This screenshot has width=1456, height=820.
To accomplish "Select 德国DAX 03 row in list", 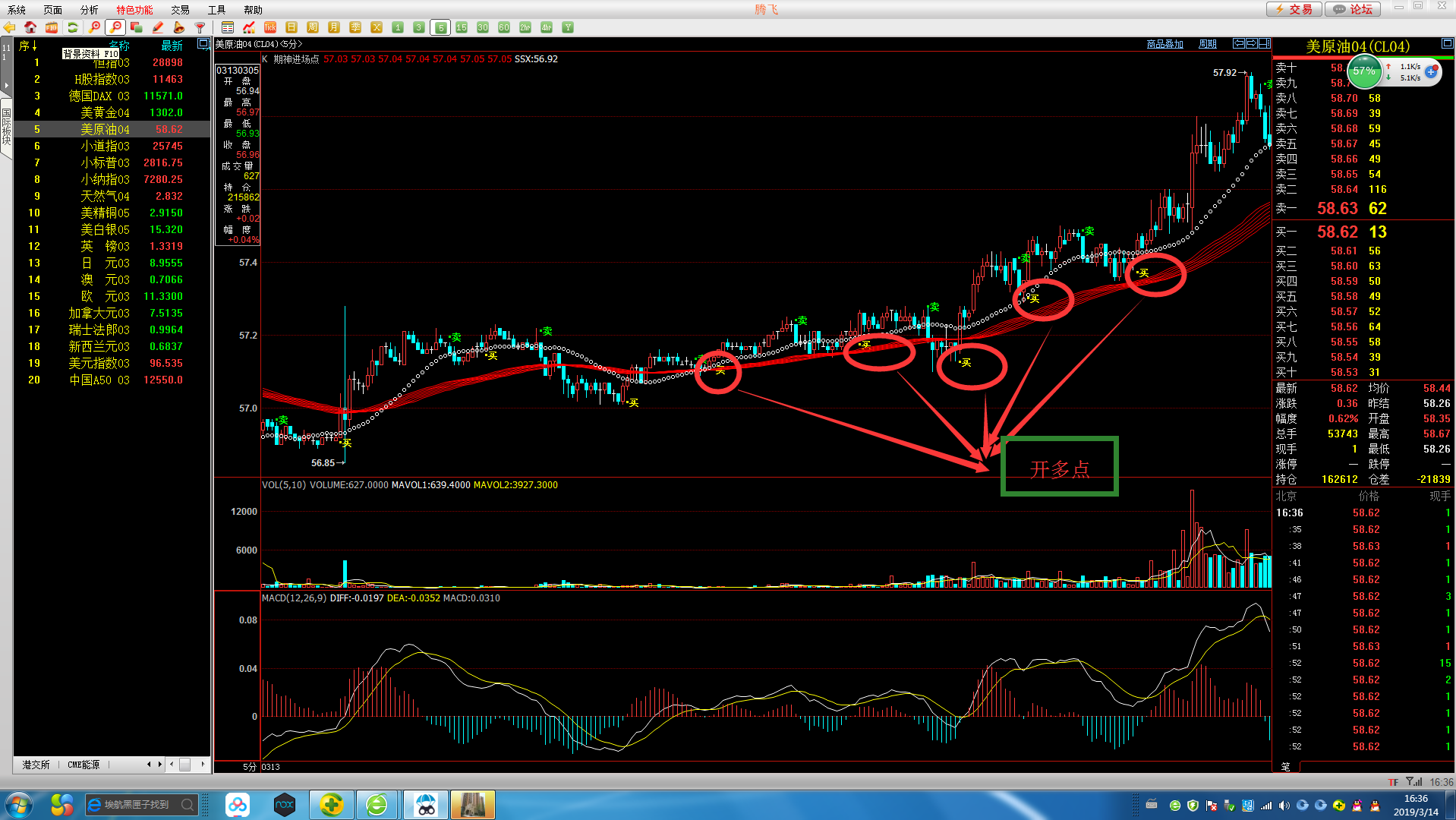I will 112,96.
